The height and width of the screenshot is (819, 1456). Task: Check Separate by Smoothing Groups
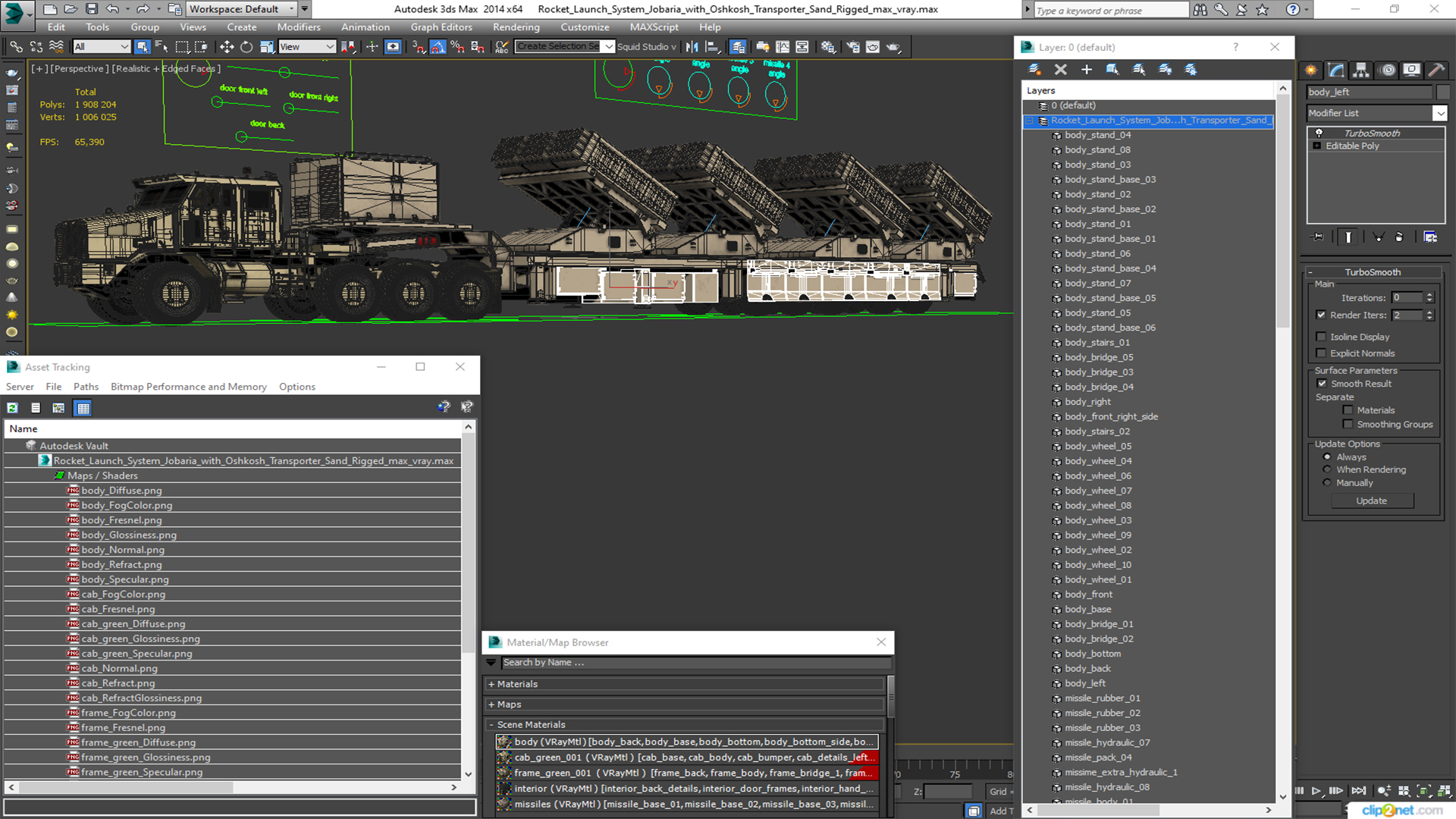[1348, 425]
